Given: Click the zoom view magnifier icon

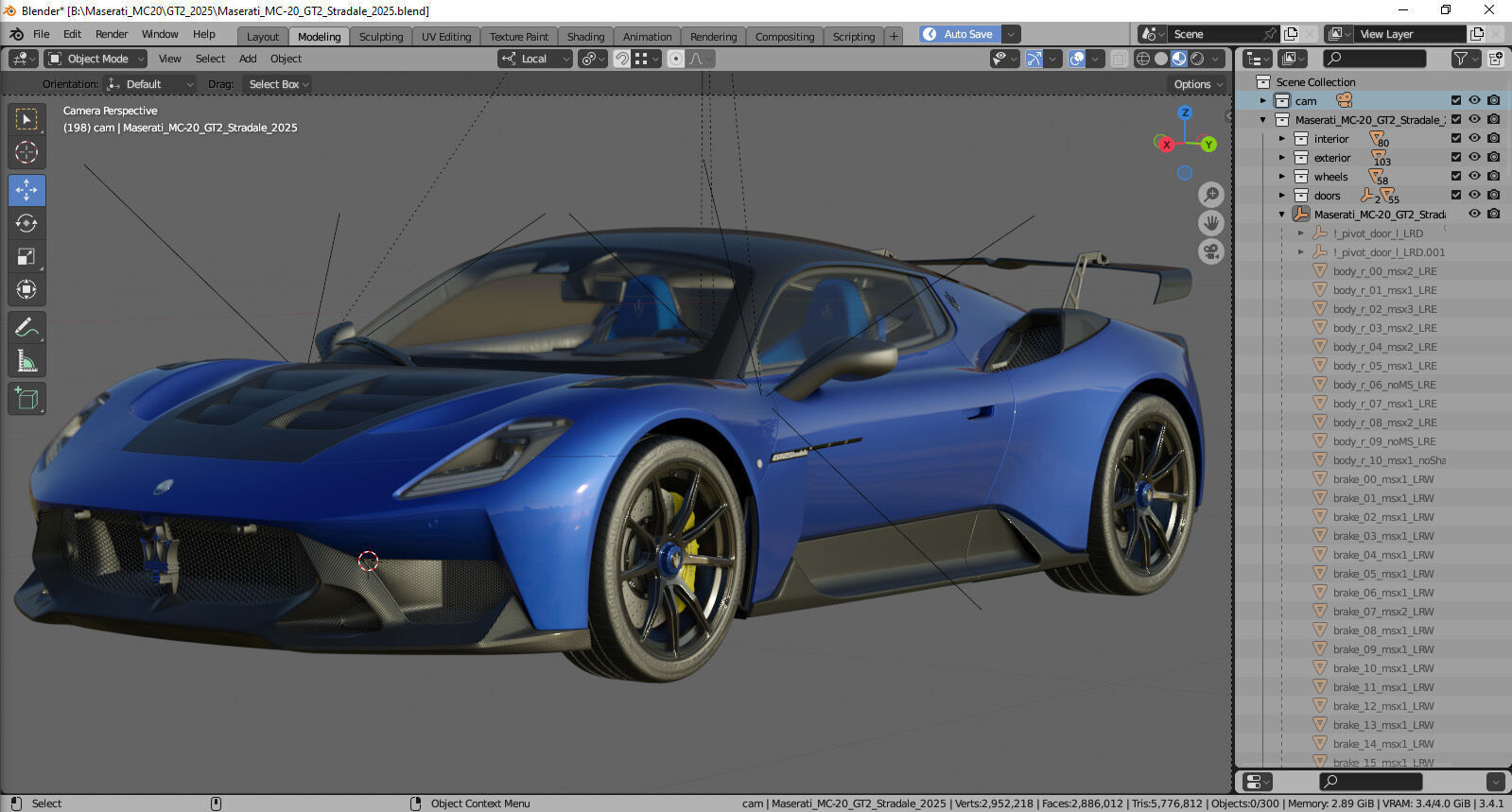Looking at the screenshot, I should coord(1211,195).
